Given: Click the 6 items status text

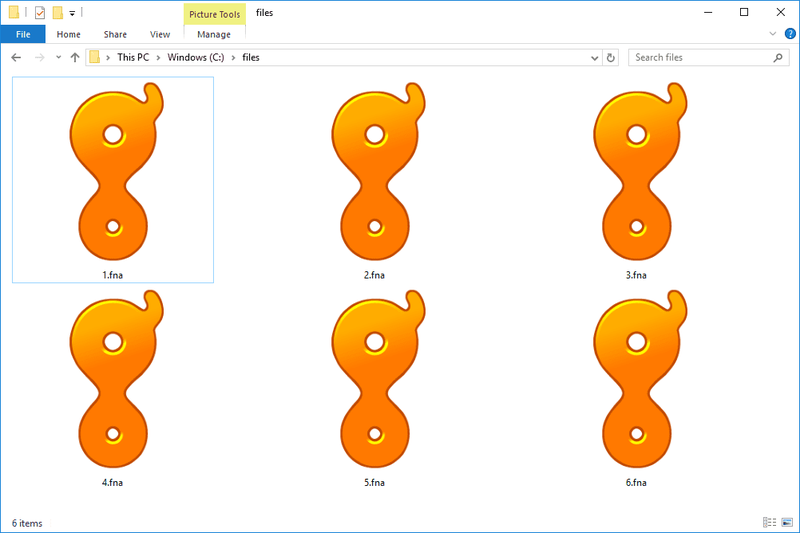Looking at the screenshot, I should click(27, 523).
